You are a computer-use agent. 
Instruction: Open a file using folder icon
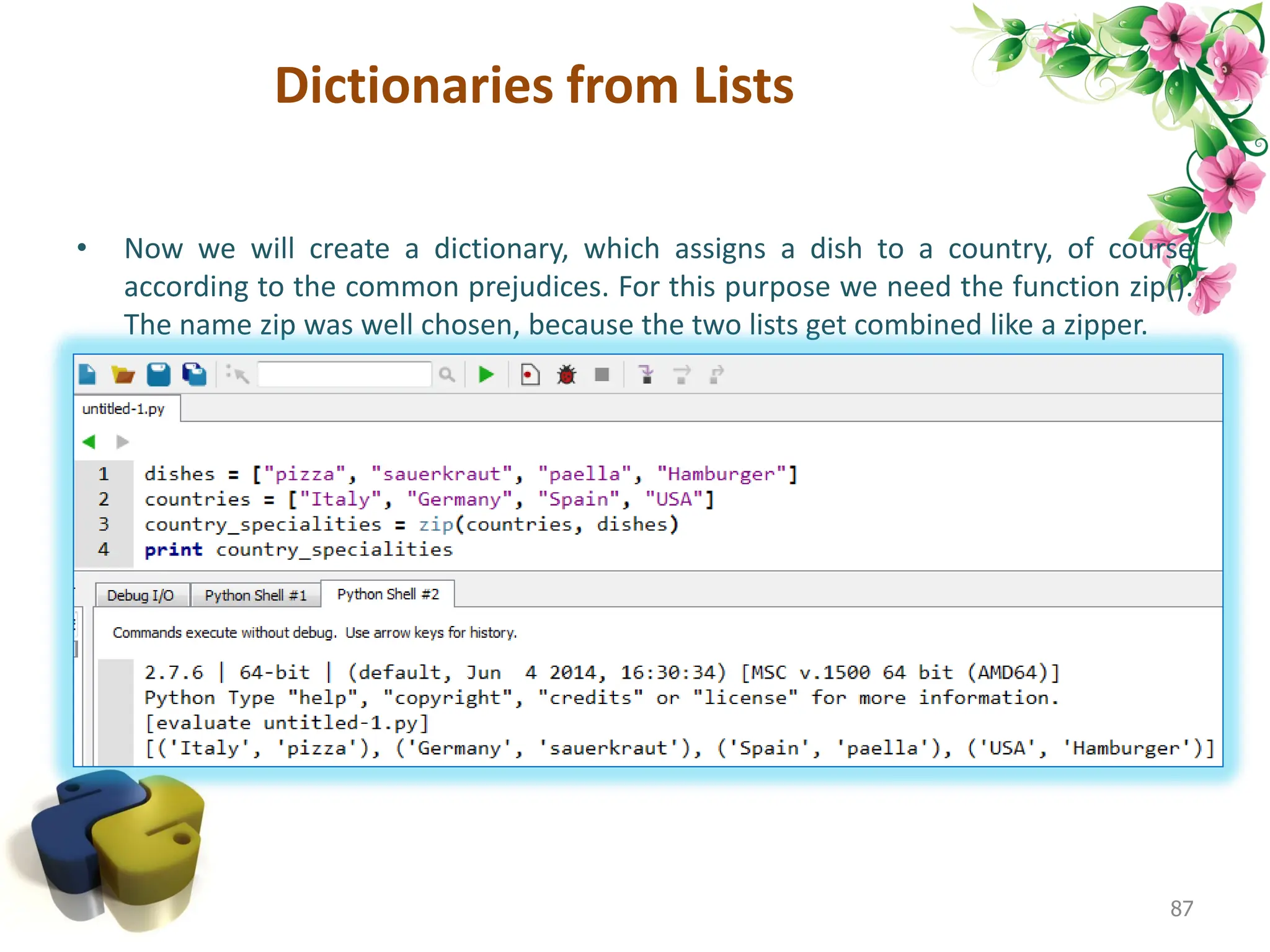123,374
